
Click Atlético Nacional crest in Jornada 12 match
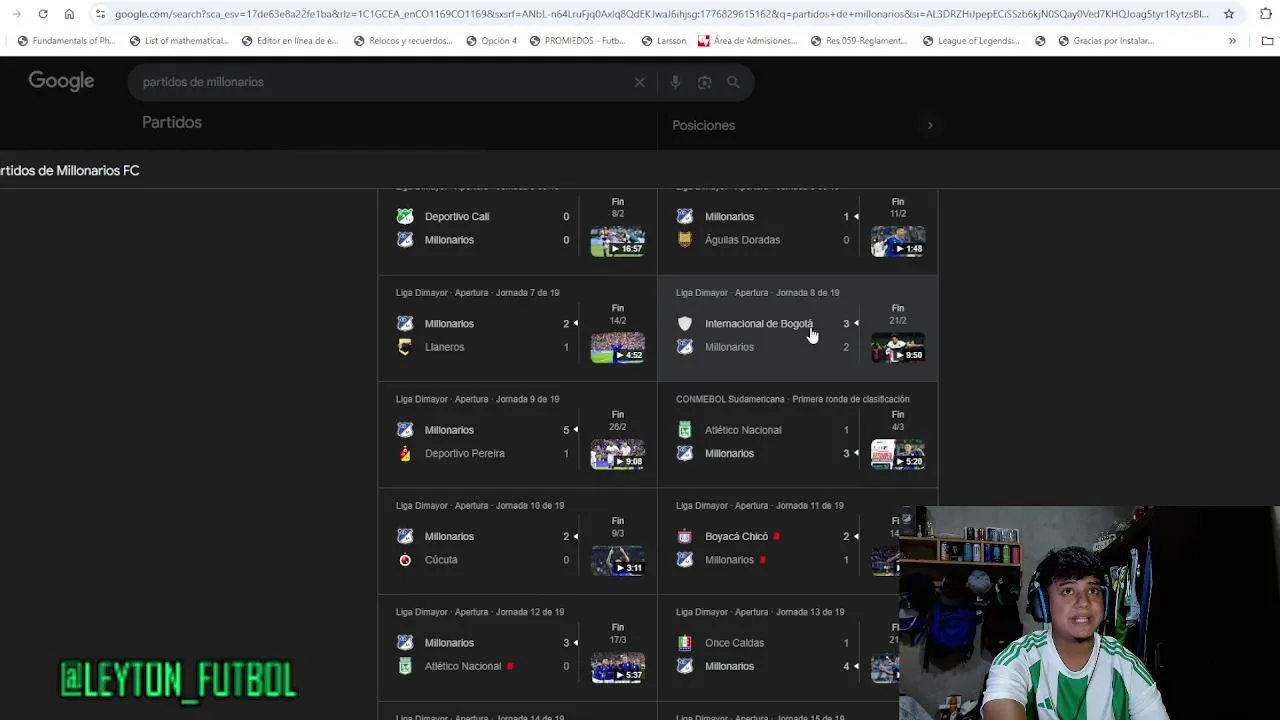(405, 666)
